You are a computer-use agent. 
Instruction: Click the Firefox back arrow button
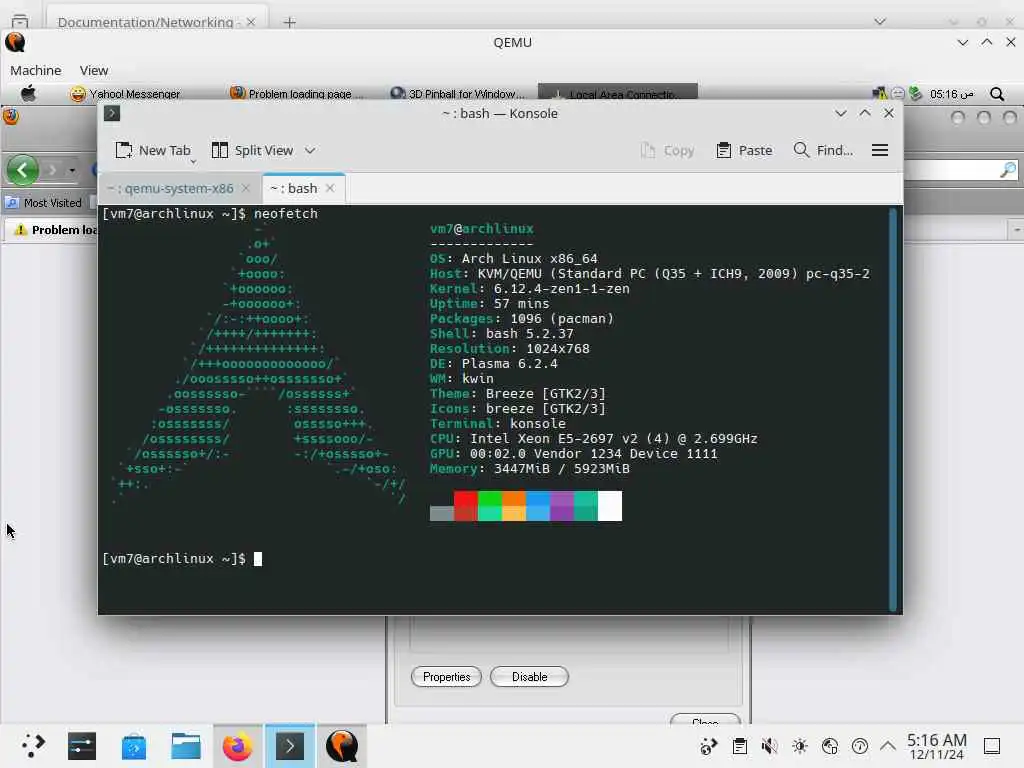(22, 170)
